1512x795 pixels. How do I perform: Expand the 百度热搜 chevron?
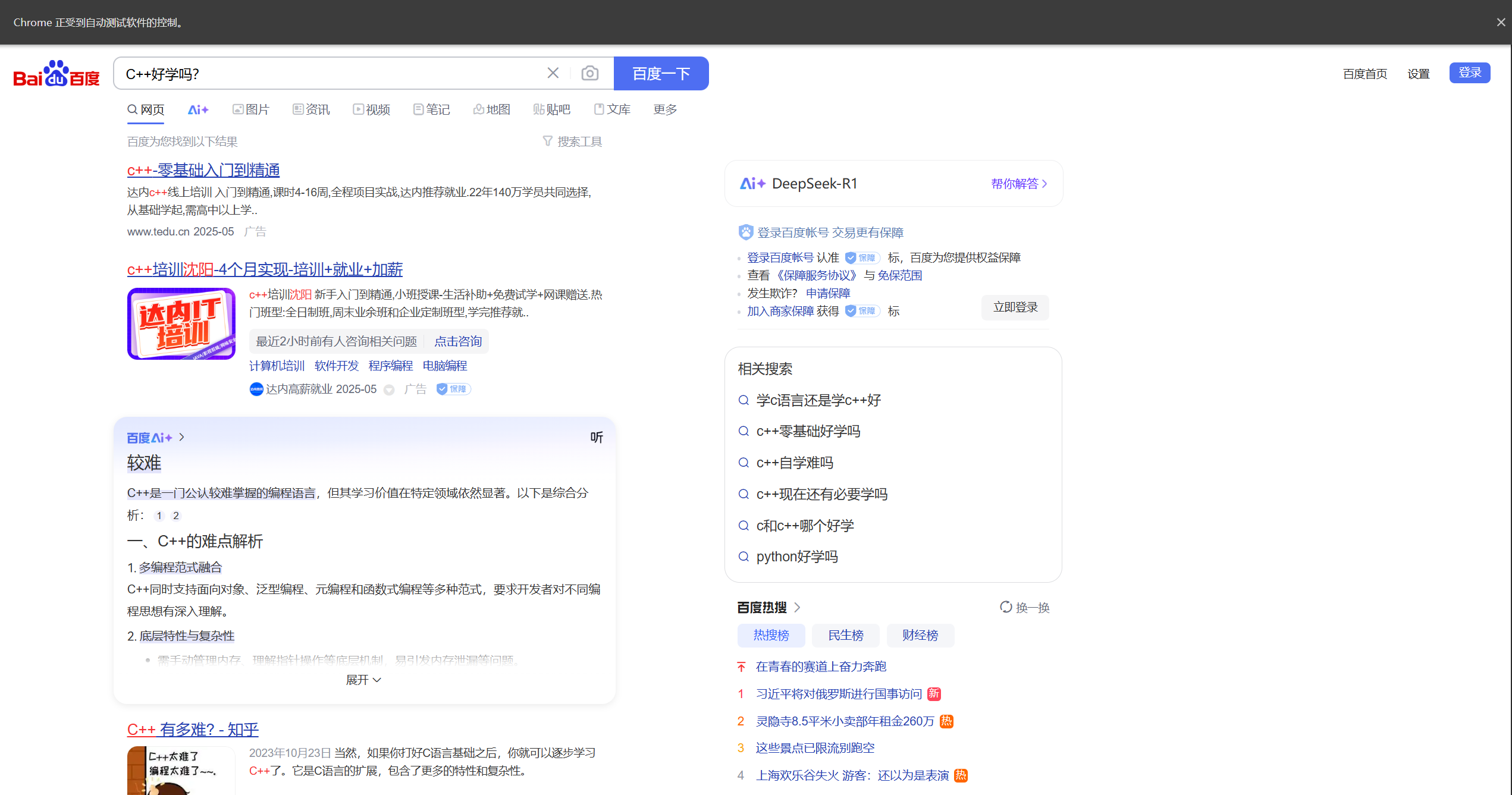click(798, 607)
